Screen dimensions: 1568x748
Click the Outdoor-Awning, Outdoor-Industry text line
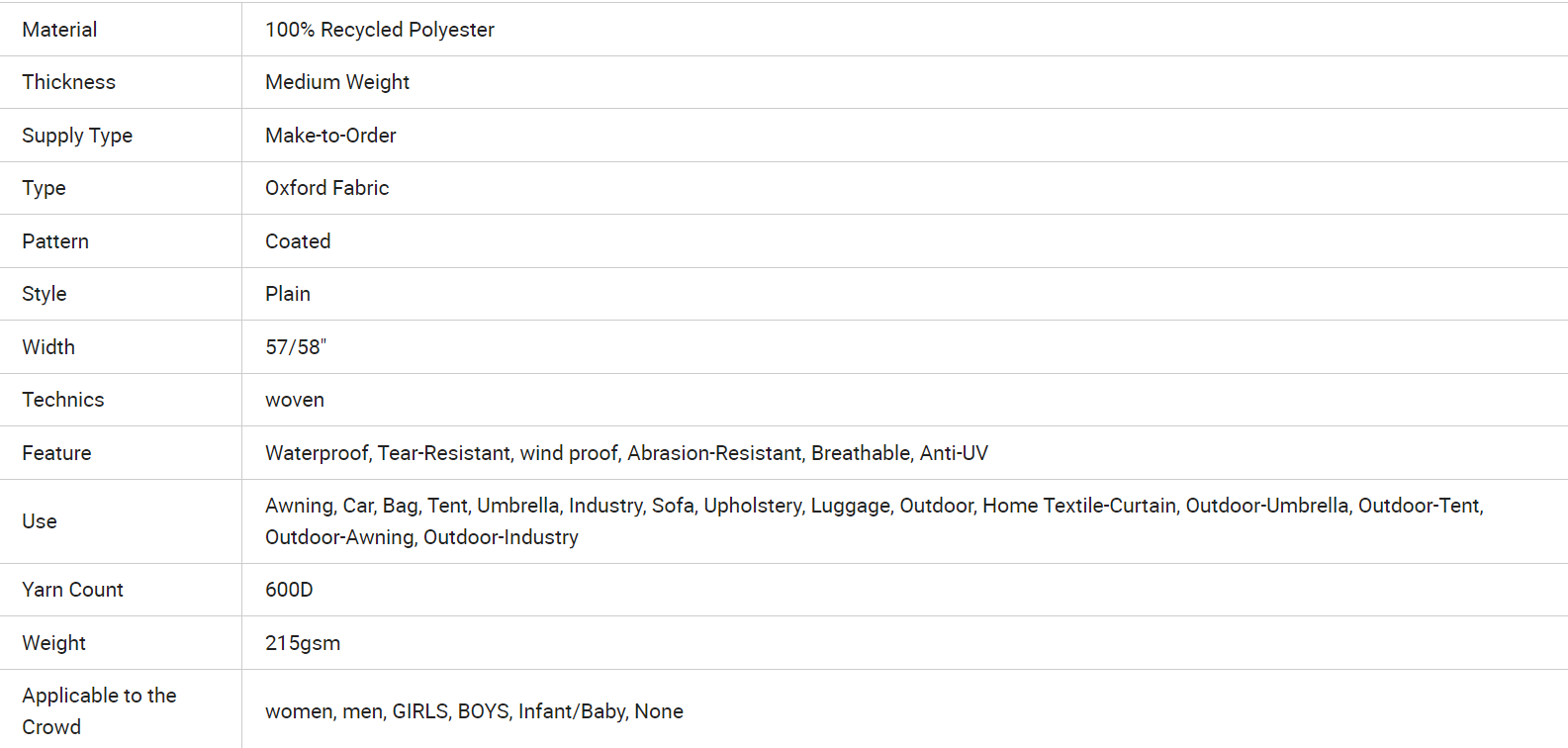tap(421, 537)
